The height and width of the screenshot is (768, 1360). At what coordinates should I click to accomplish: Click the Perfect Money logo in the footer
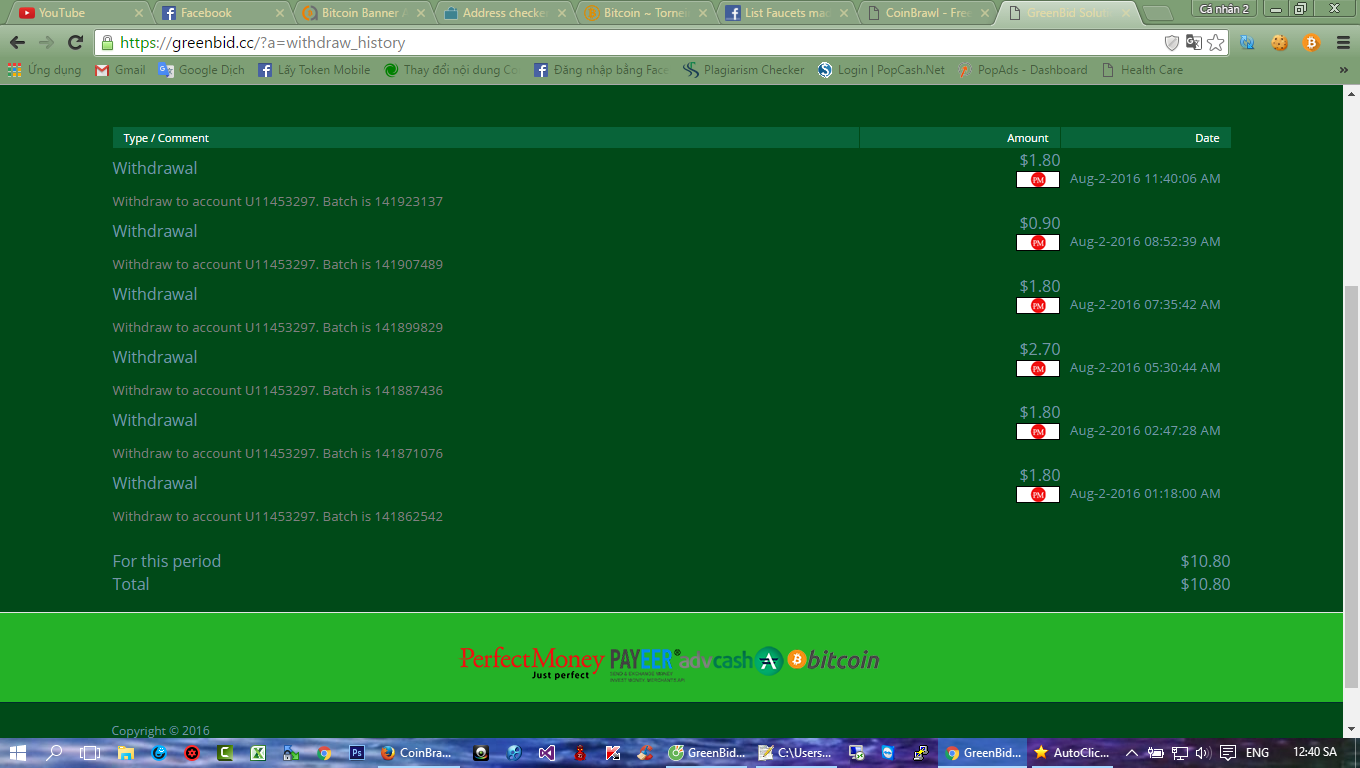click(532, 662)
